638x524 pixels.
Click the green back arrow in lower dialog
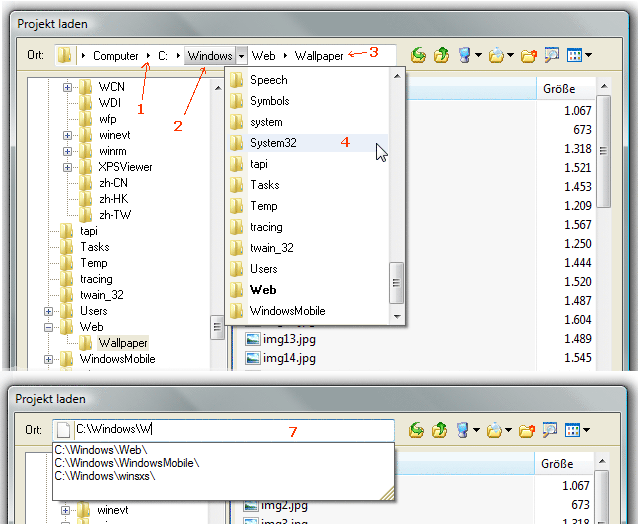tap(418, 430)
